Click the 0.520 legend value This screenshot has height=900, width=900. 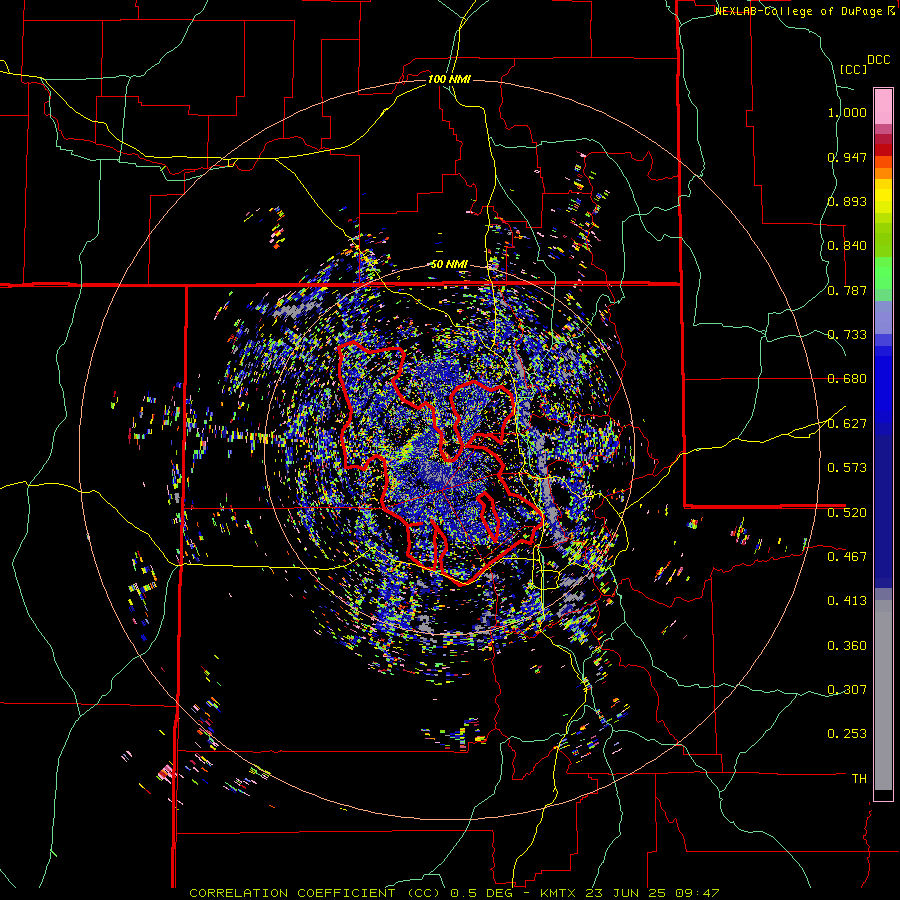pos(847,513)
